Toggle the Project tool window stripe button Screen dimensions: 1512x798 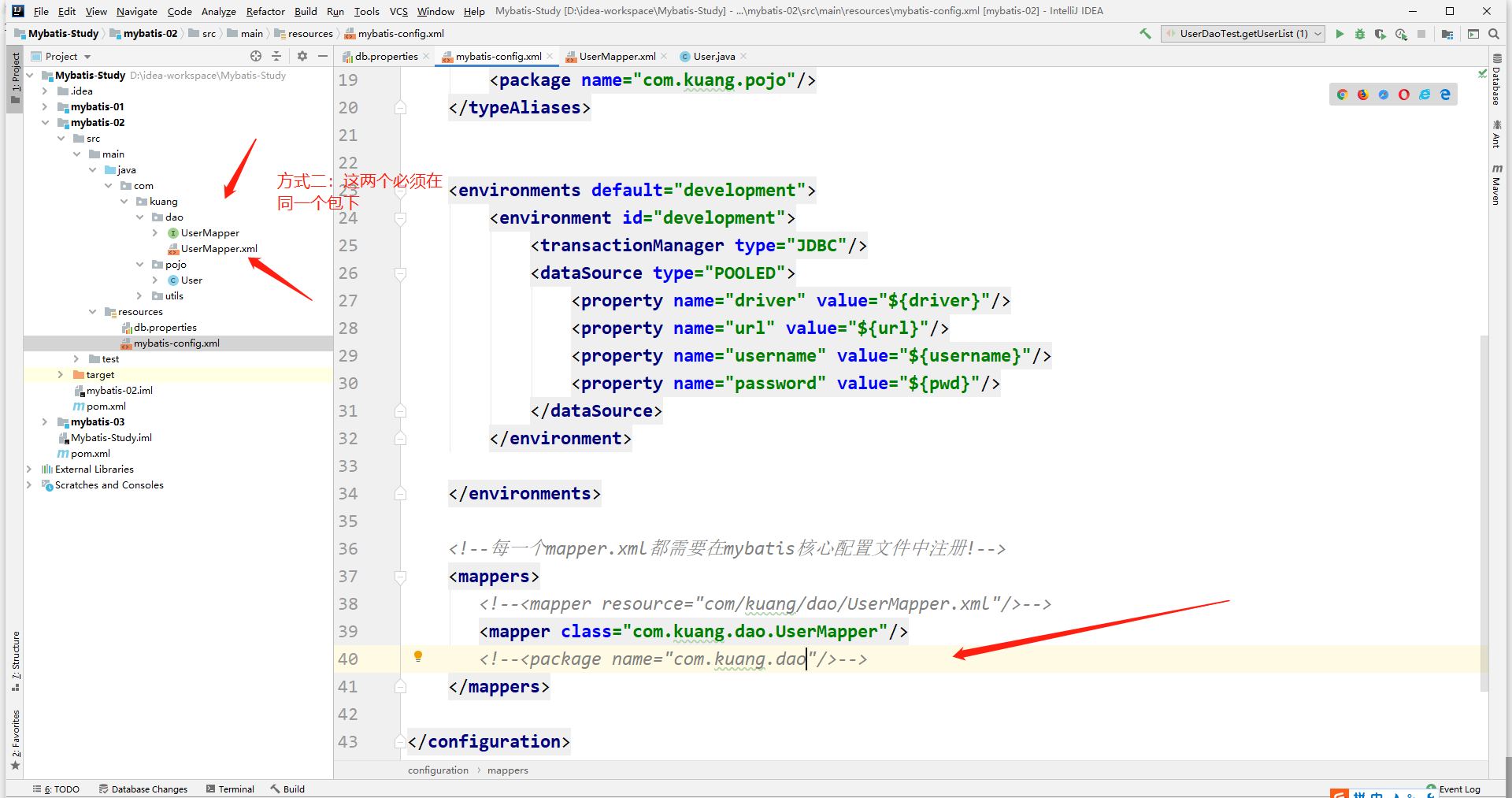15,80
